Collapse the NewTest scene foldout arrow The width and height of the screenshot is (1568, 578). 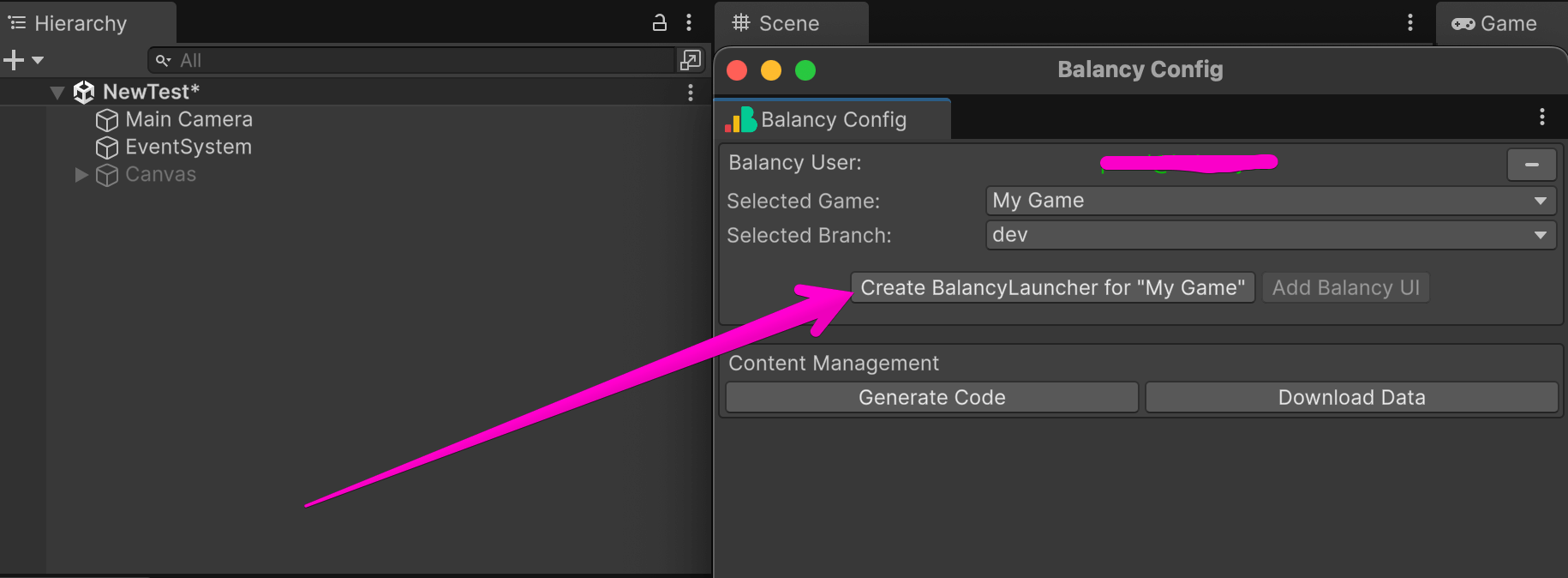(57, 92)
